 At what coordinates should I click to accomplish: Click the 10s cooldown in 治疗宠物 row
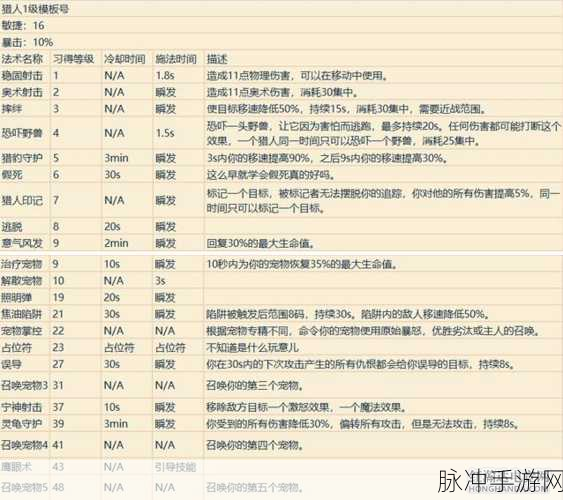point(112,264)
